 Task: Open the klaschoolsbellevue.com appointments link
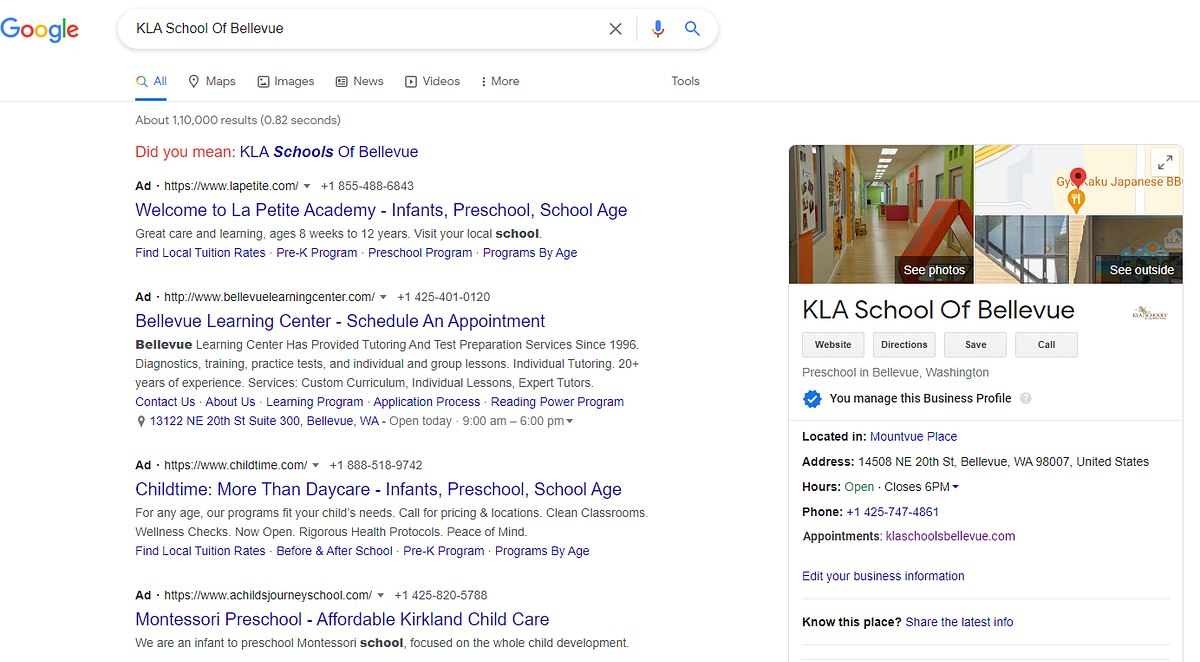pyautogui.click(x=950, y=536)
